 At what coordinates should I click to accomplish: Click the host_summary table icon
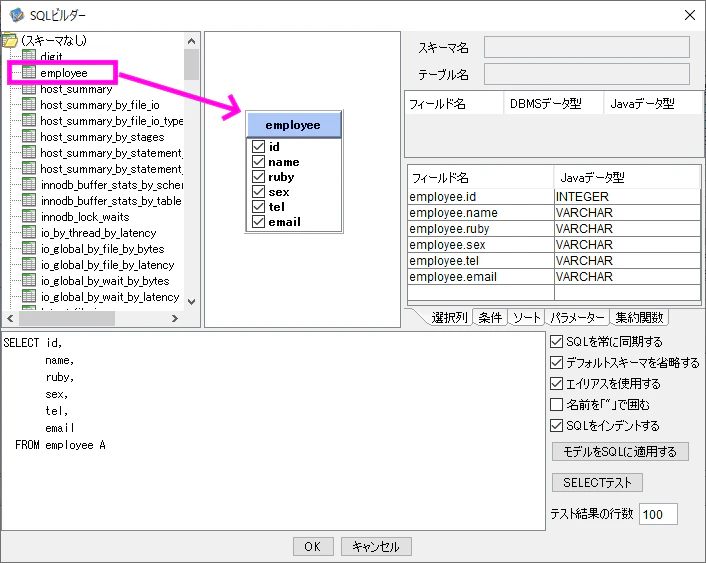coord(29,88)
